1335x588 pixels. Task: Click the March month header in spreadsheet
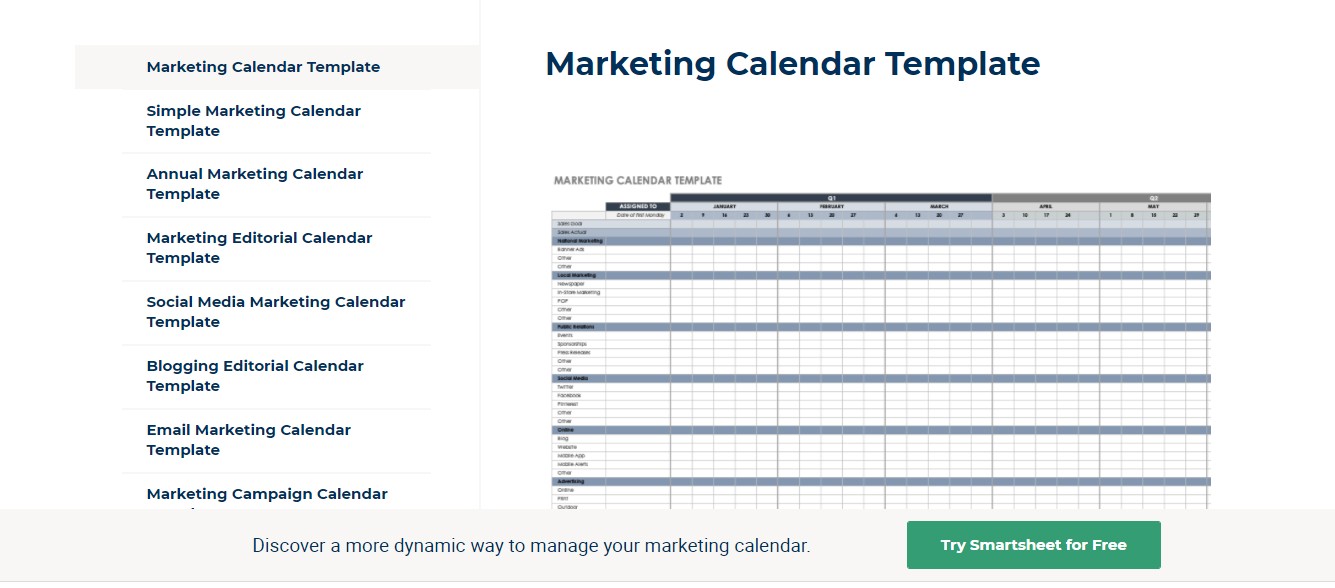tap(938, 206)
